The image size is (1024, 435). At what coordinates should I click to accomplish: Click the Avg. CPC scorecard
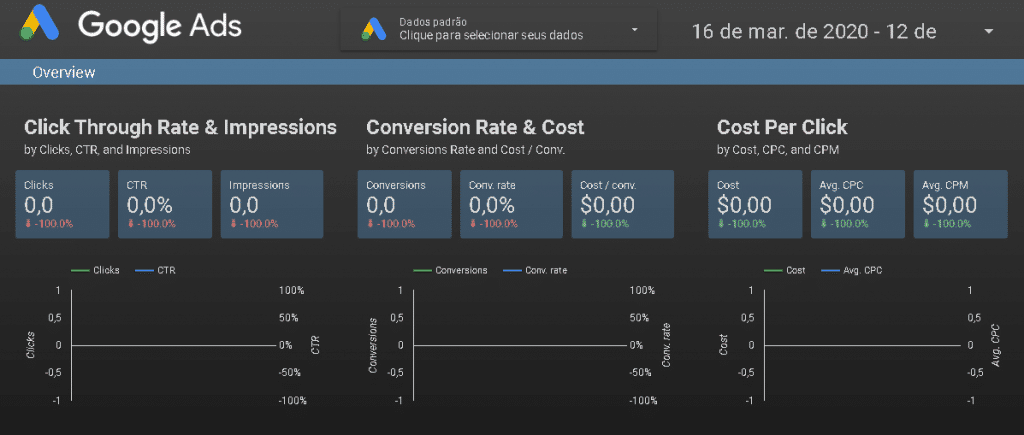click(x=857, y=204)
